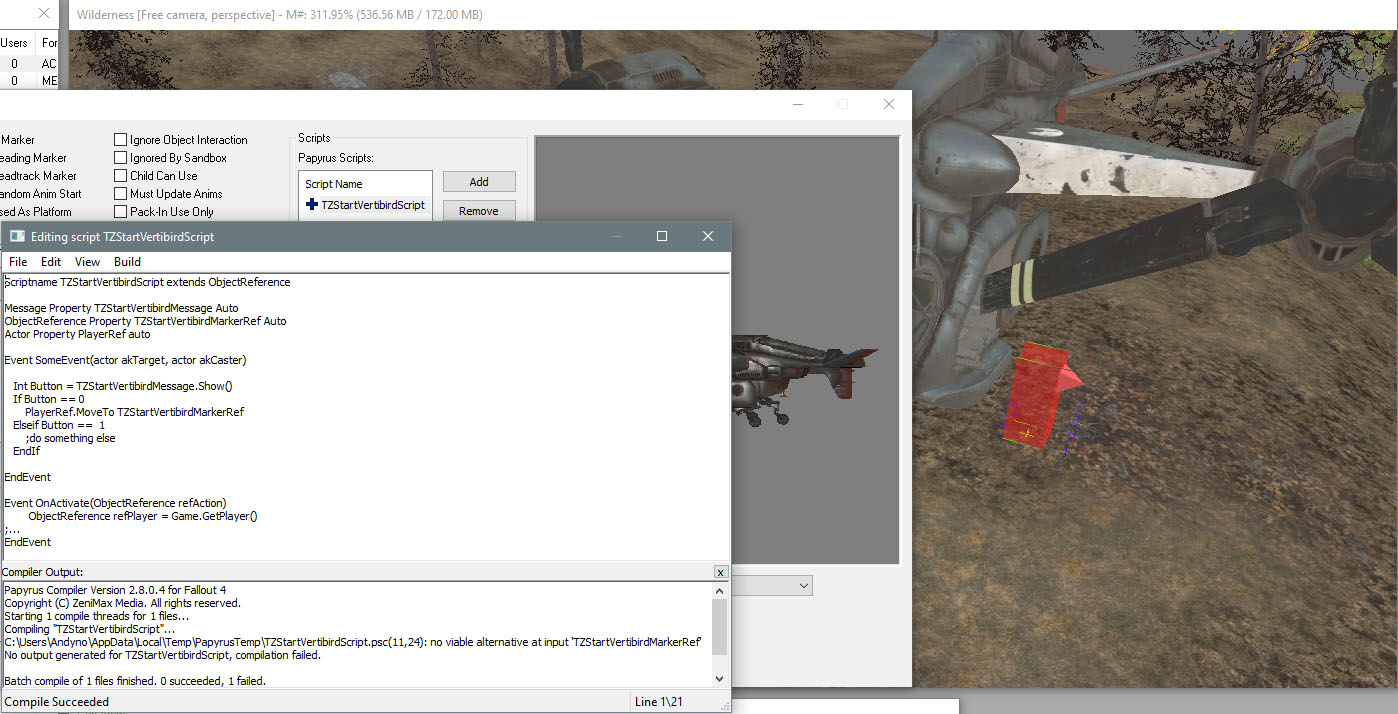Click the 'Actor Property PlayerRef auto' line
Image resolution: width=1398 pixels, height=714 pixels.
[x=78, y=334]
